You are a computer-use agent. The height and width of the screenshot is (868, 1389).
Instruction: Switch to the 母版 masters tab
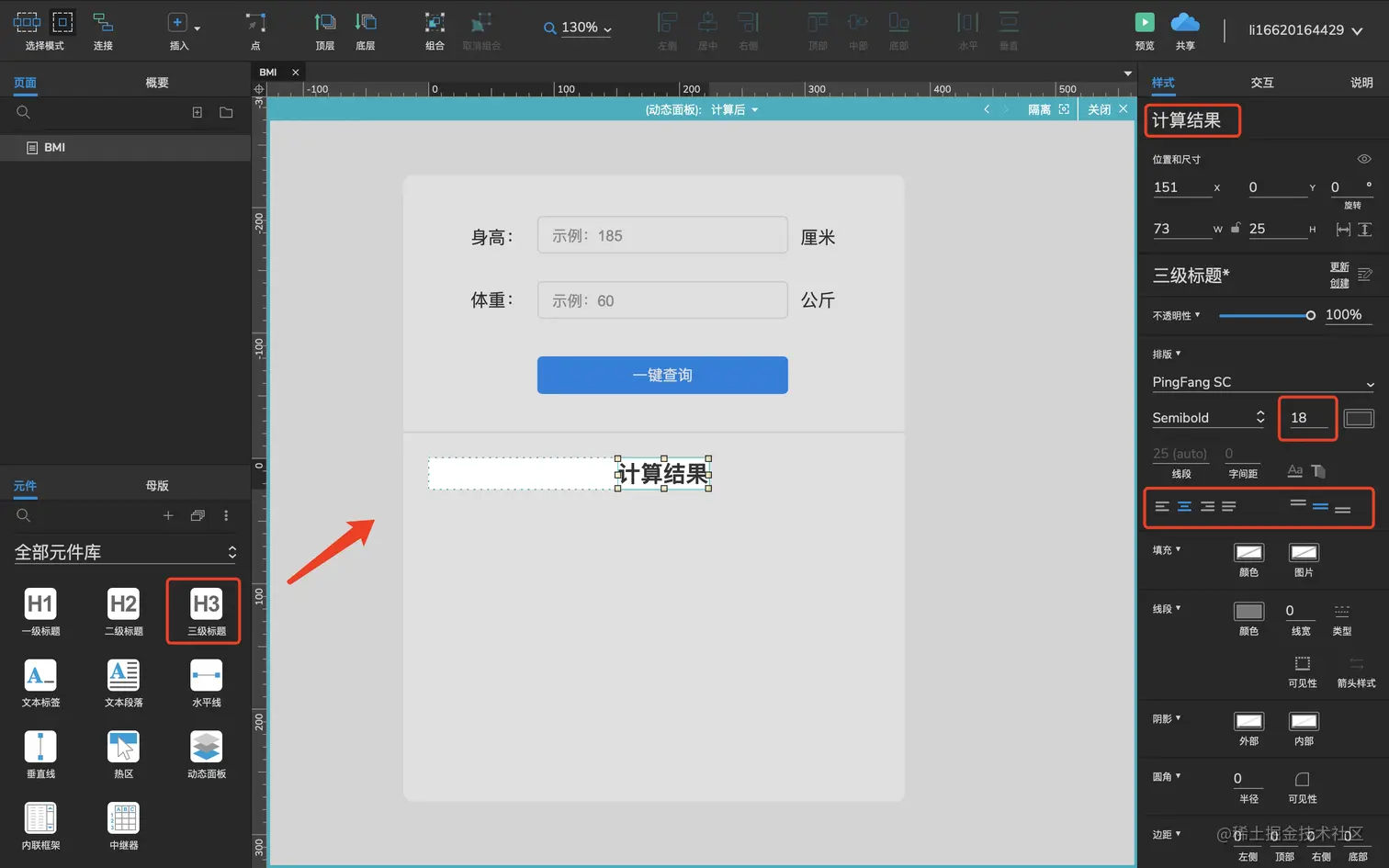(x=157, y=485)
